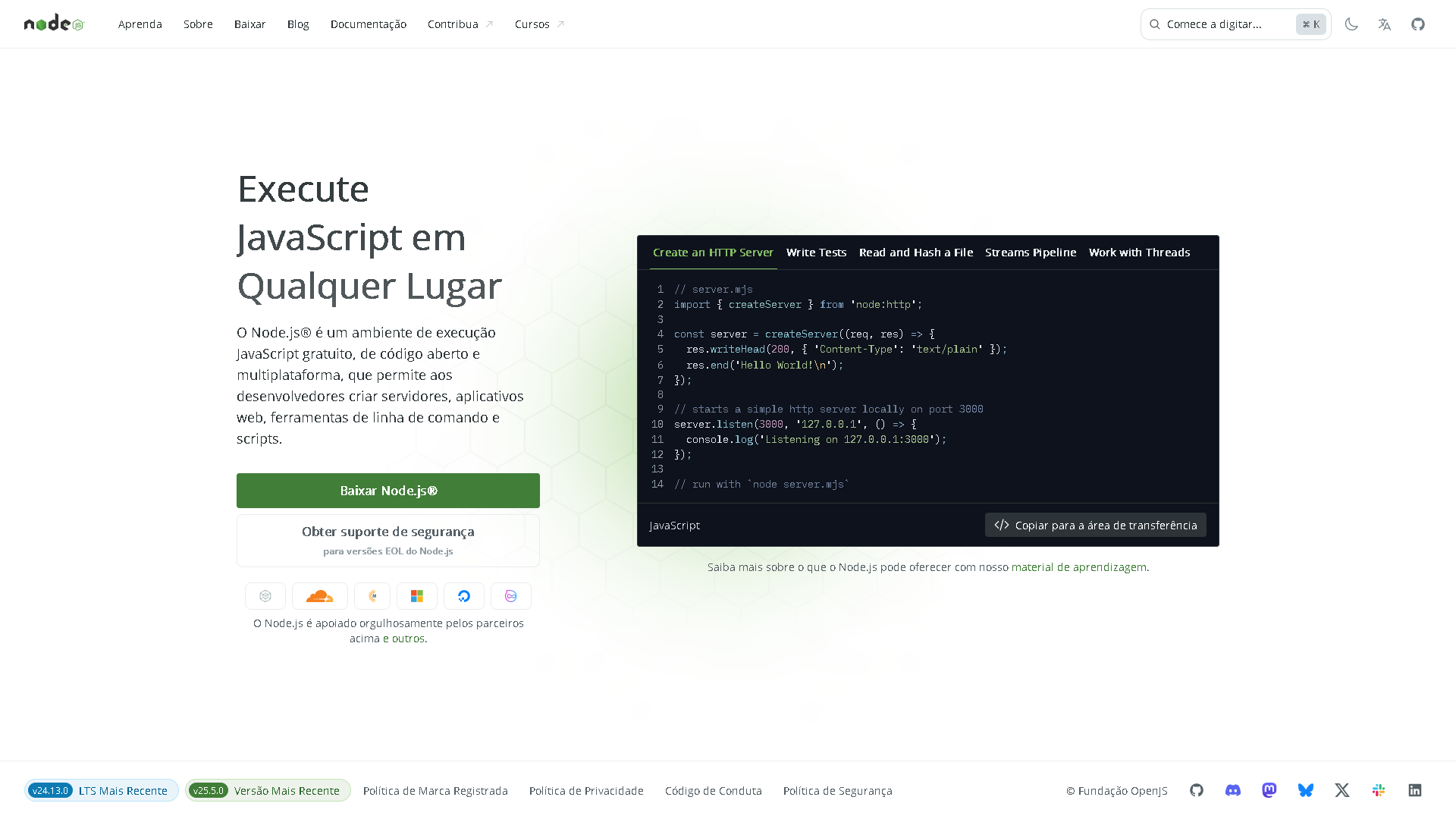Toggle dark theme with moon icon
Viewport: 1456px width, 819px height.
[1351, 24]
